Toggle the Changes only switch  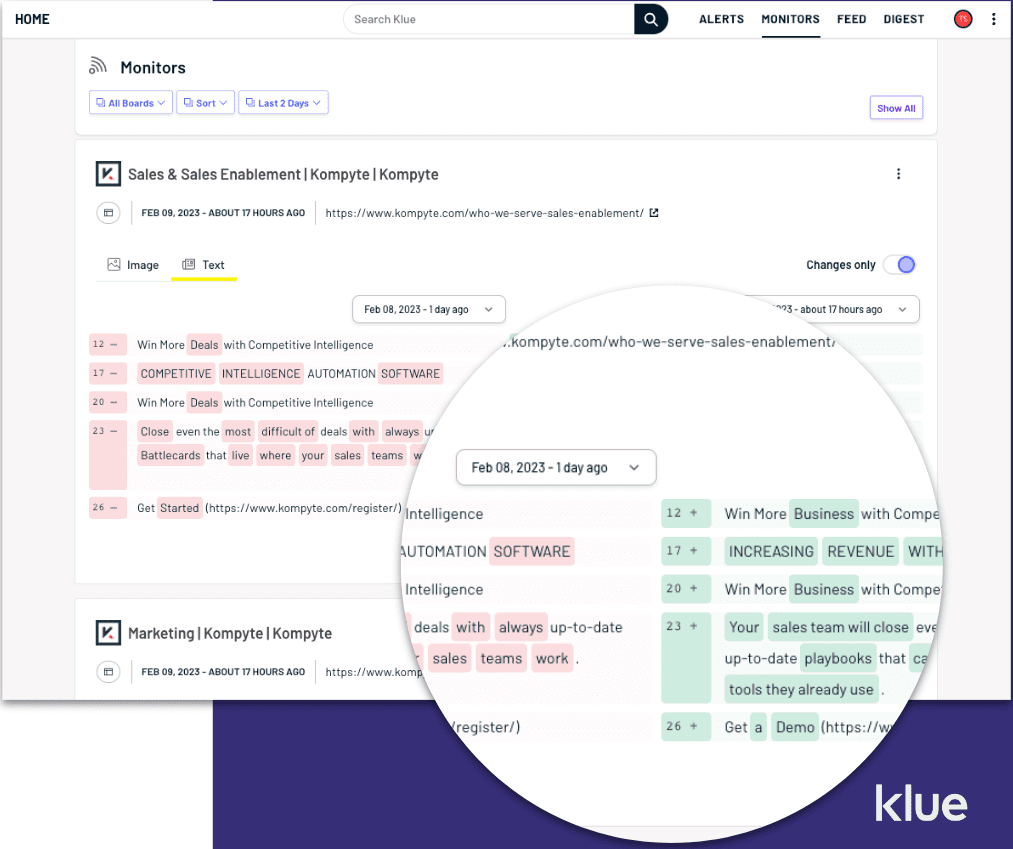pyautogui.click(x=899, y=264)
